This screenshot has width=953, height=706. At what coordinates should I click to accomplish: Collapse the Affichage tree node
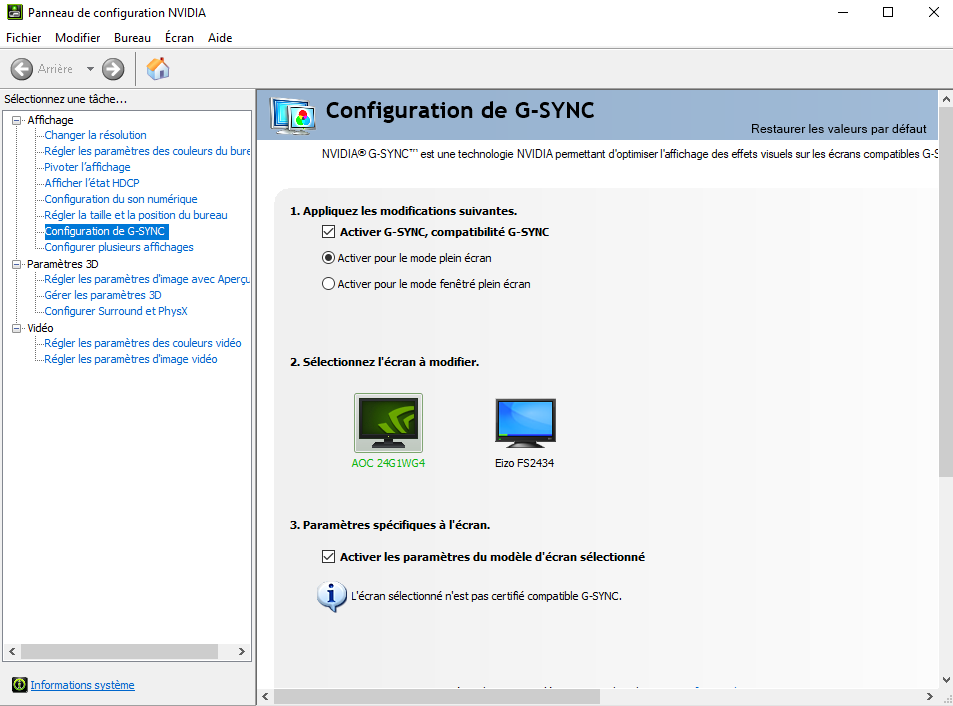16,120
